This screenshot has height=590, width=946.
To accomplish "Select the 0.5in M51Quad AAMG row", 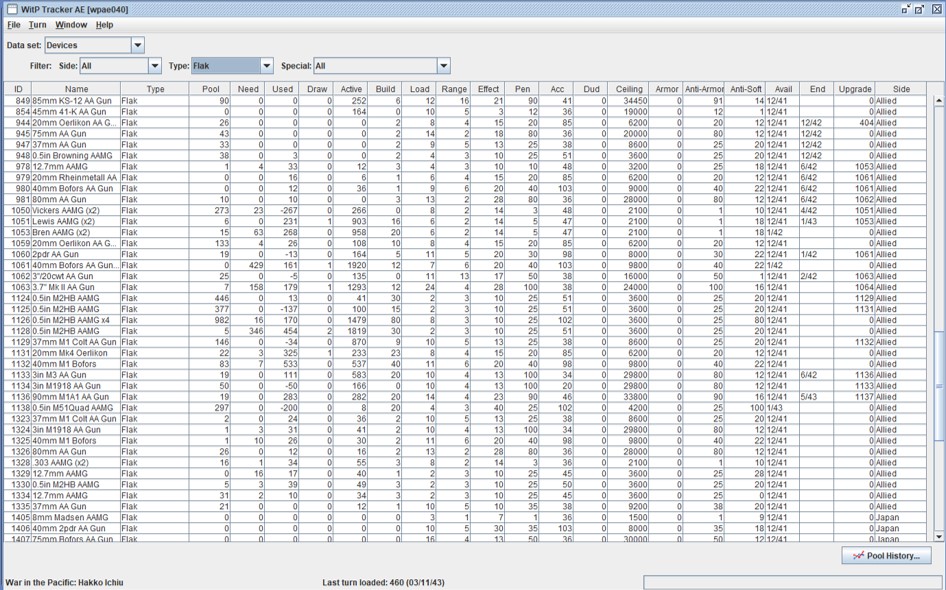I will (x=465, y=408).
